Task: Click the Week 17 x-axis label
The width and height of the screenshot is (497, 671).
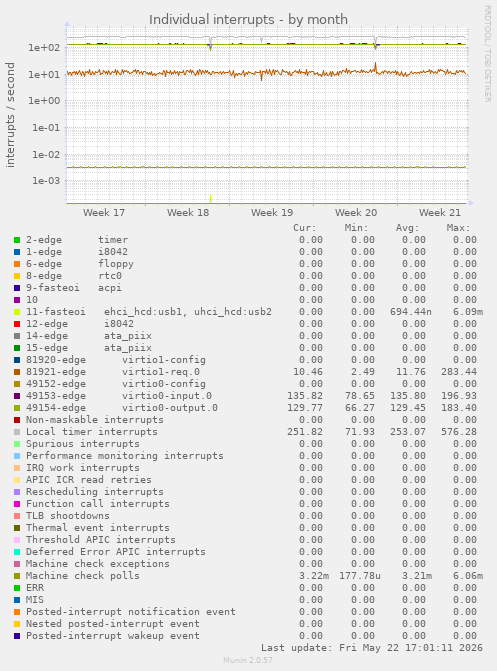Action: [x=104, y=213]
